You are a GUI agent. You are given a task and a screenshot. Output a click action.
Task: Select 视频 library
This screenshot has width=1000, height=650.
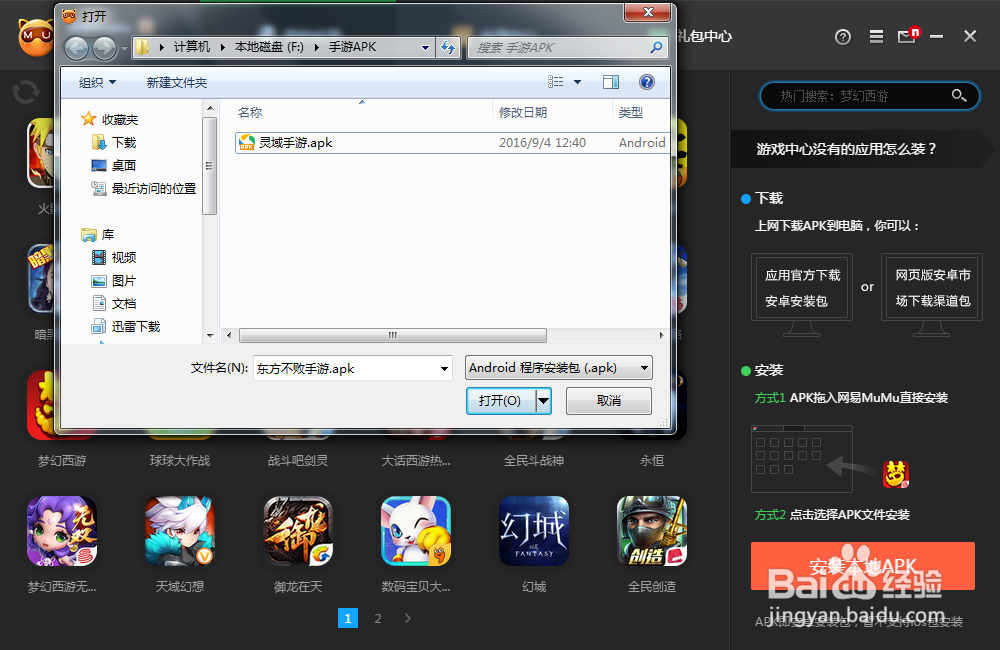tap(114, 257)
